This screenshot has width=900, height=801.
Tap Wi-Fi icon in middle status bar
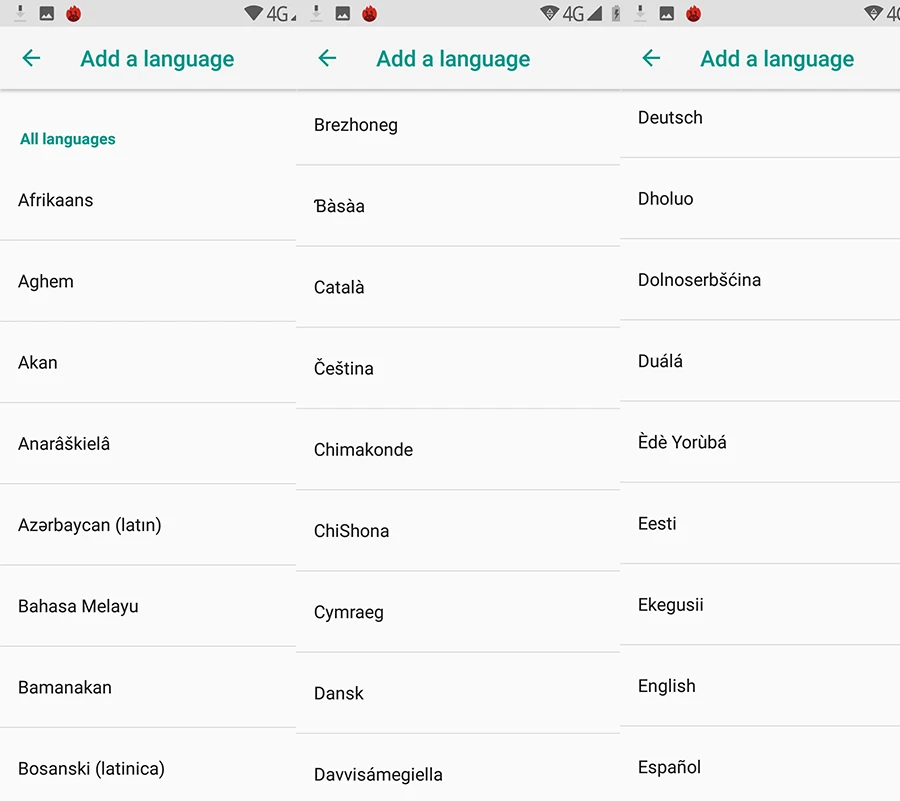[549, 13]
